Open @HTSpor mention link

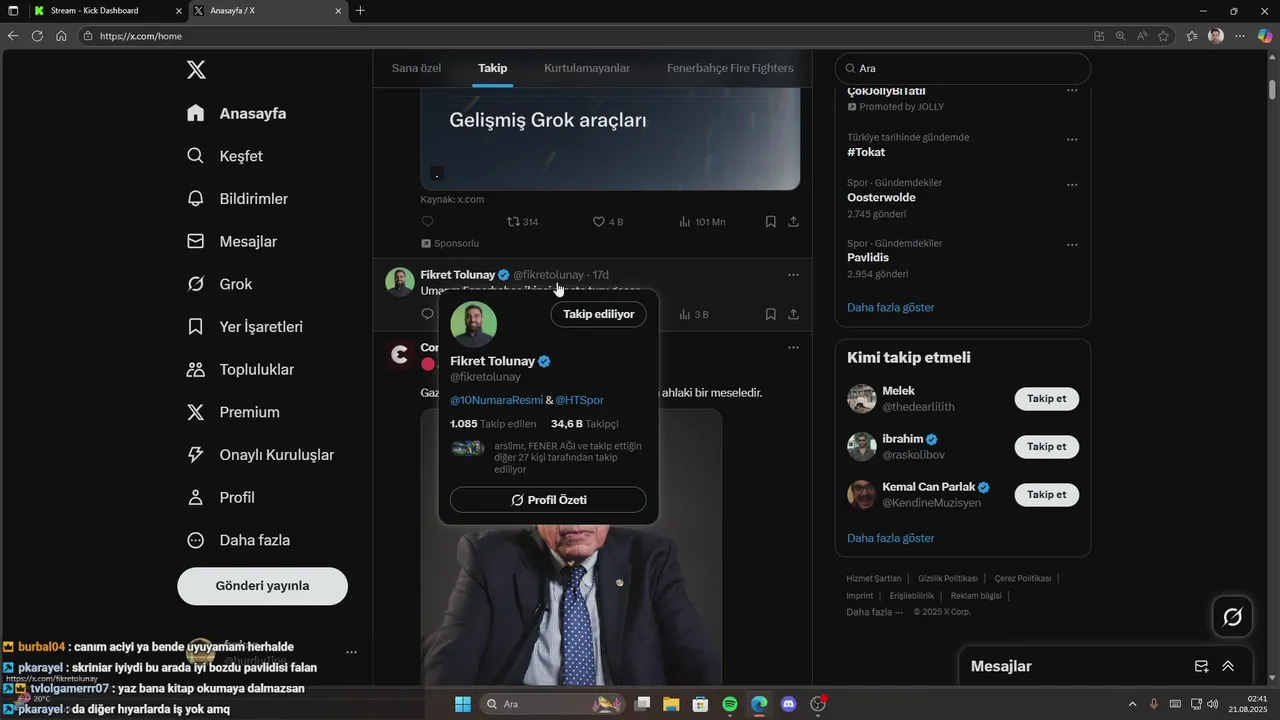(x=580, y=400)
